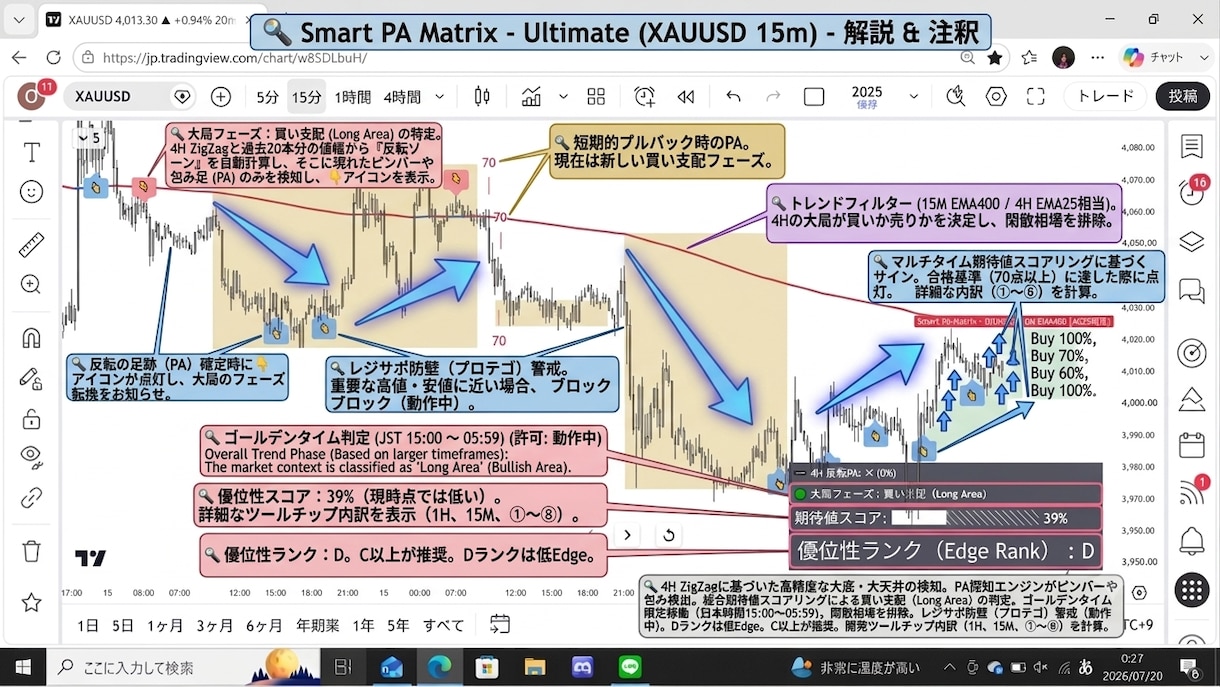
Task: Show hidden Windows tray icons
Action: (x=949, y=667)
